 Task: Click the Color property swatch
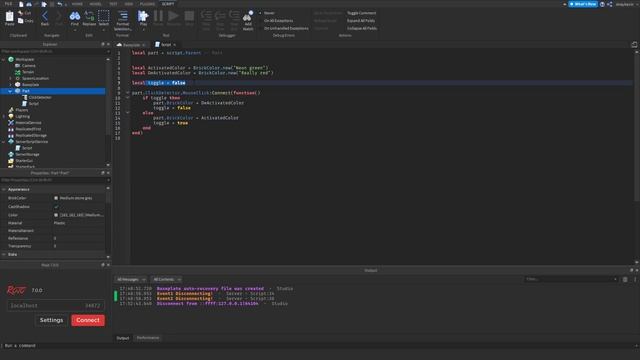point(56,215)
